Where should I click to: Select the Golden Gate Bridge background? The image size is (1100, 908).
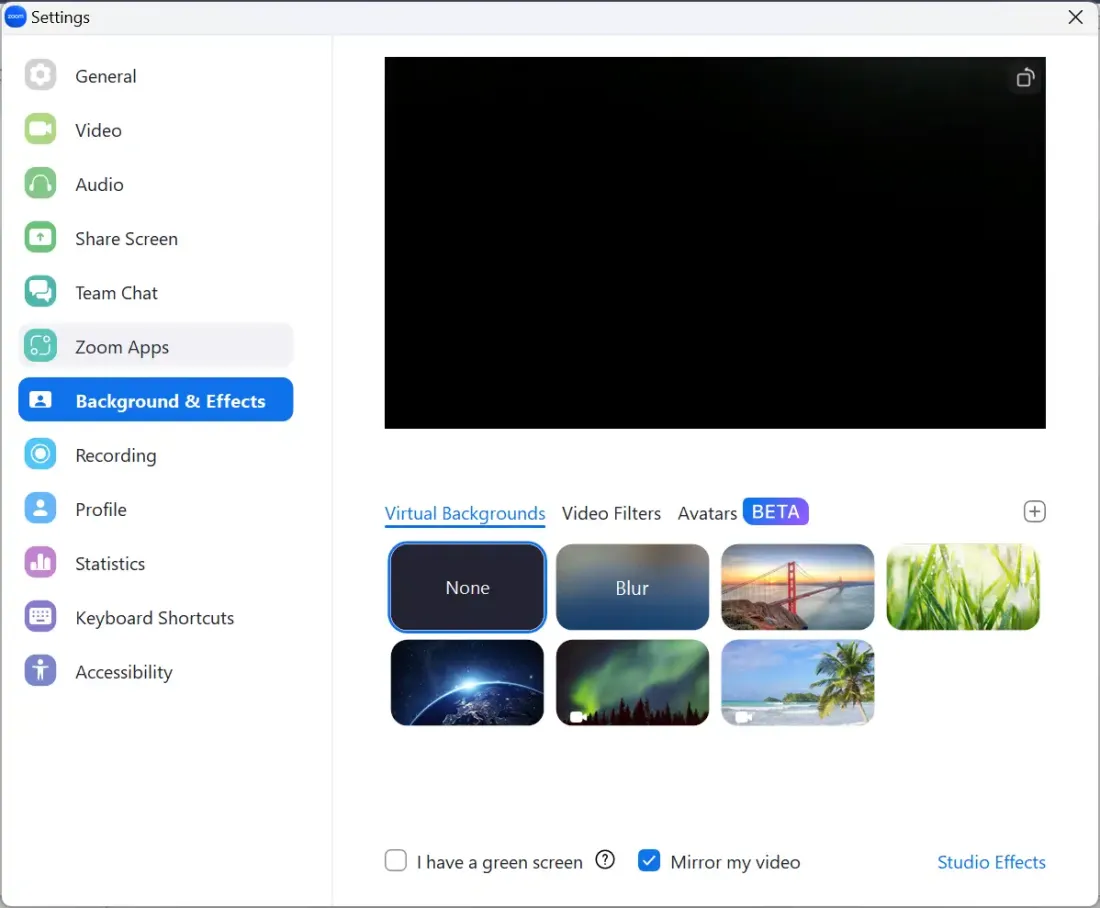(797, 588)
